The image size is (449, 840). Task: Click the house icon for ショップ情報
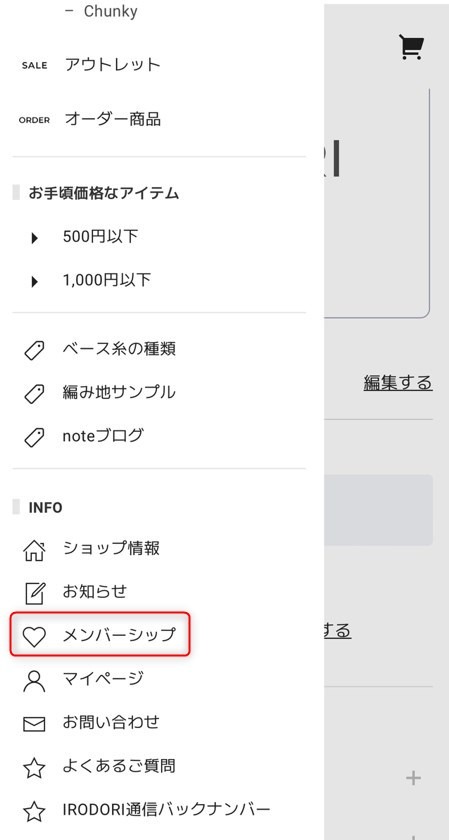[x=35, y=550]
